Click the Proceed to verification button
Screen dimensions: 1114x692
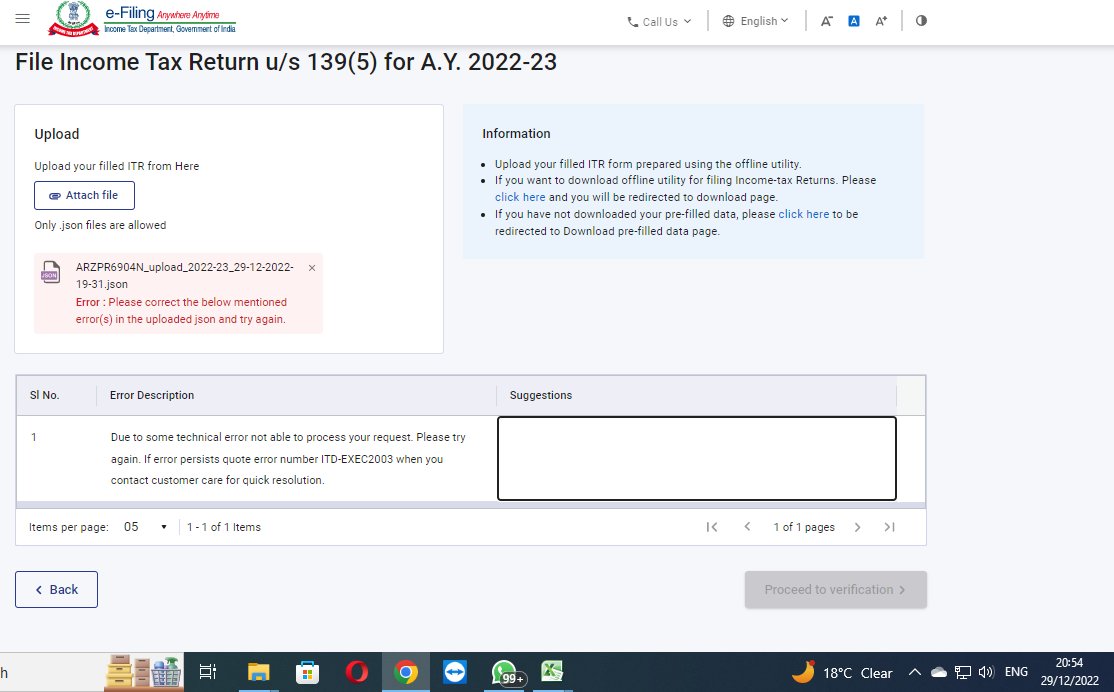pos(836,590)
